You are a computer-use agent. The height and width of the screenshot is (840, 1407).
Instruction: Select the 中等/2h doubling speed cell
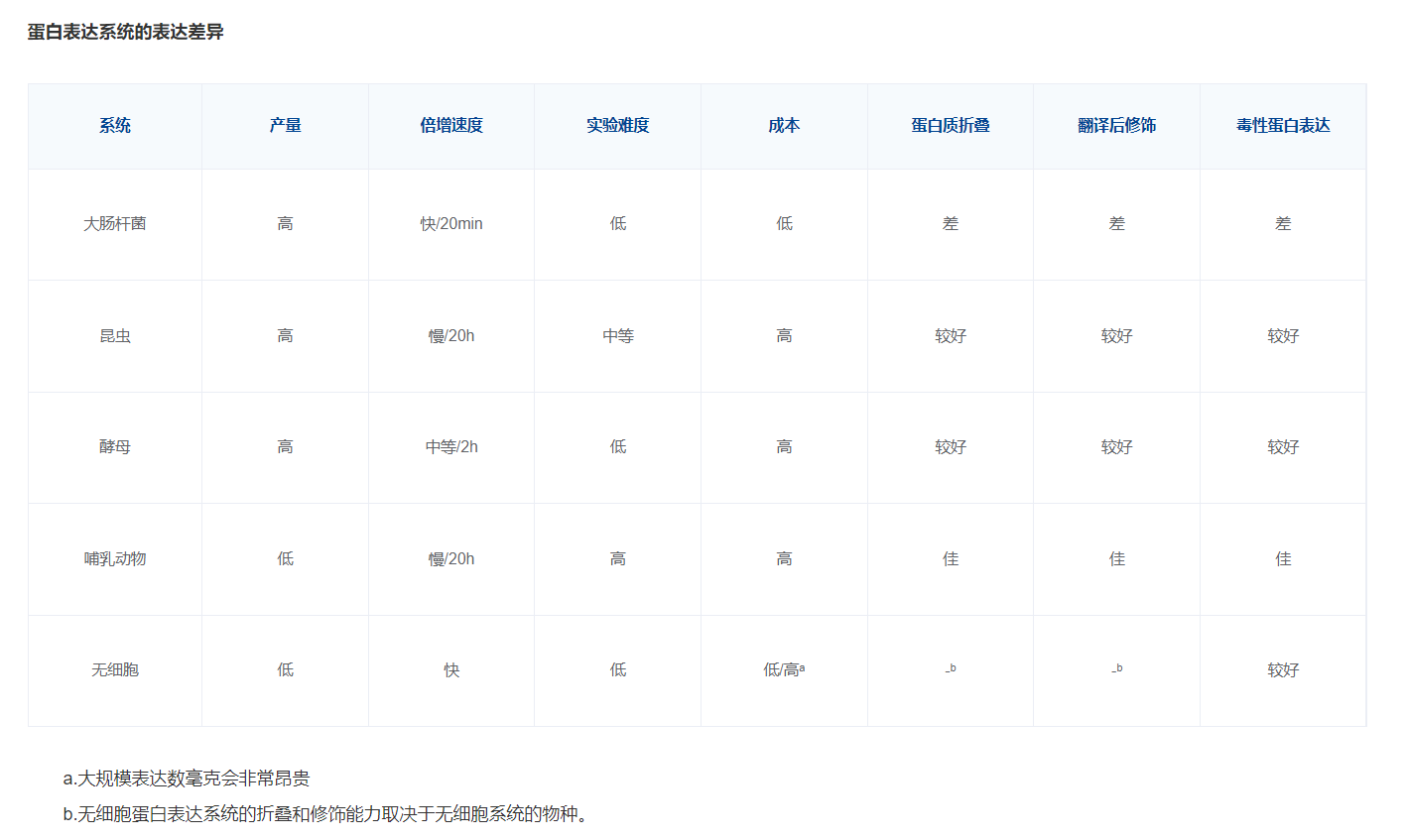pyautogui.click(x=451, y=447)
